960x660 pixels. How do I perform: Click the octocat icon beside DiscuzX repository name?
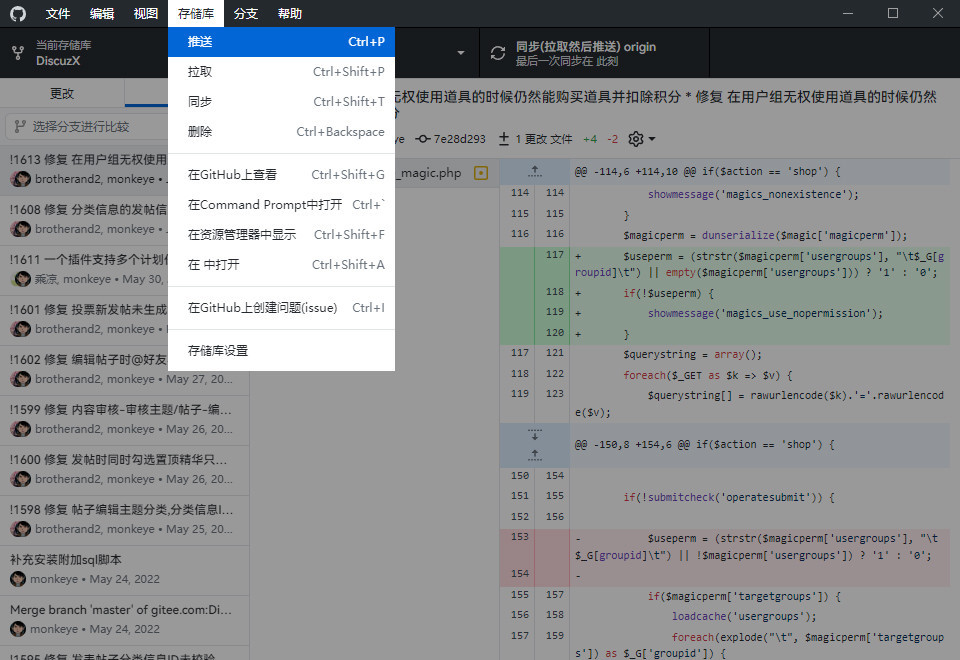pyautogui.click(x=19, y=51)
